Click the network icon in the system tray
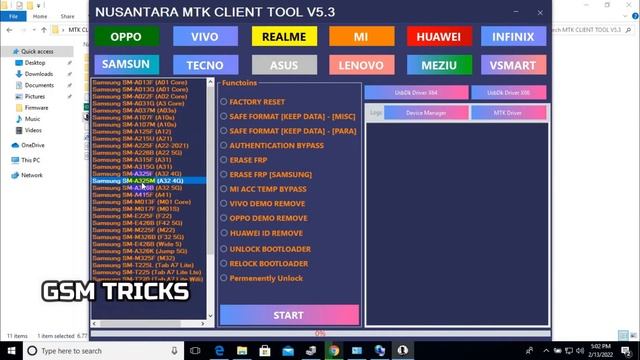 [x=569, y=351]
